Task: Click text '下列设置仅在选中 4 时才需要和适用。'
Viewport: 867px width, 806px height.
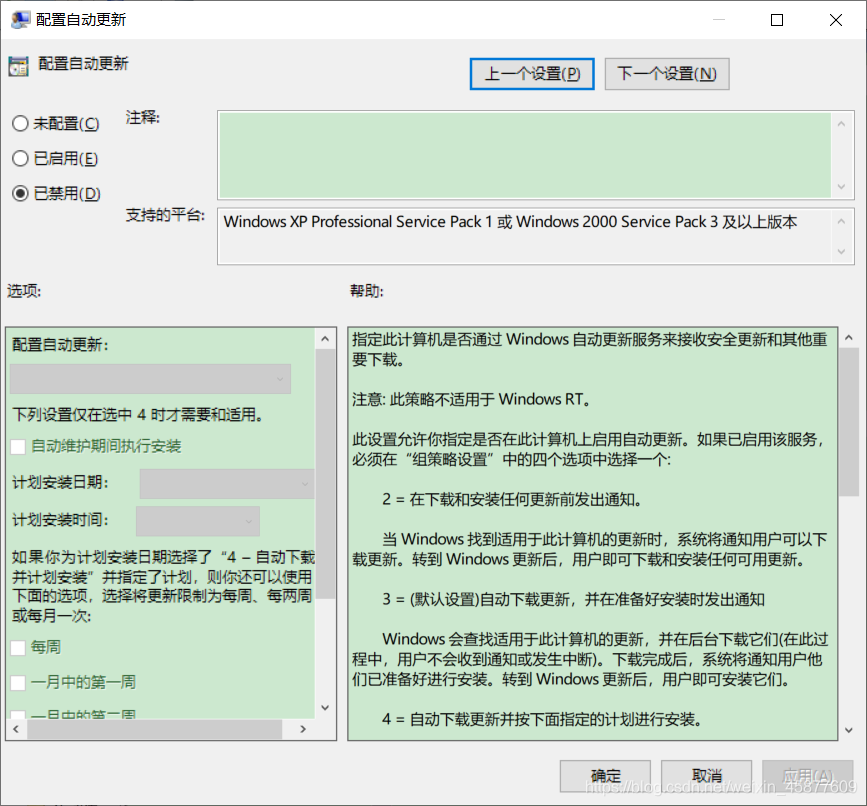Action: pos(138,415)
